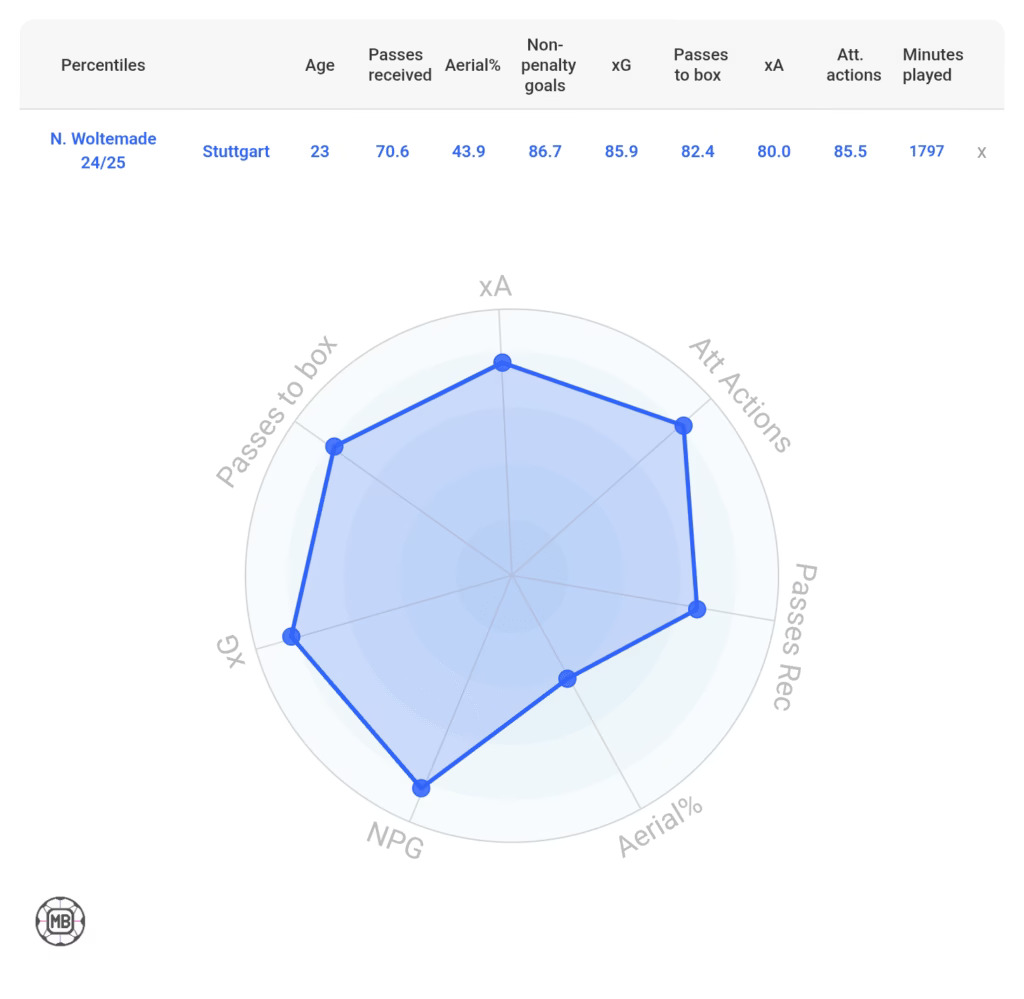Sort by Aerial% column header
This screenshot has height=999, width=1024.
(472, 65)
